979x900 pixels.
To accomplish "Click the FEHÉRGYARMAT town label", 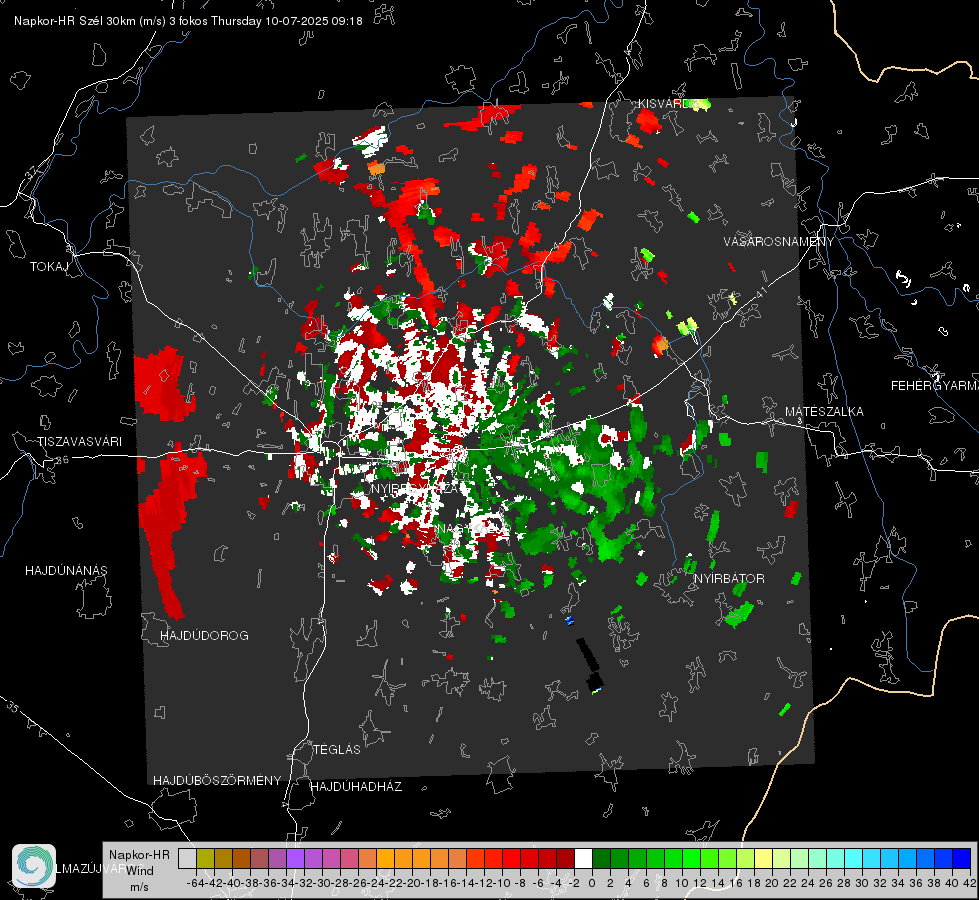I will (x=935, y=386).
